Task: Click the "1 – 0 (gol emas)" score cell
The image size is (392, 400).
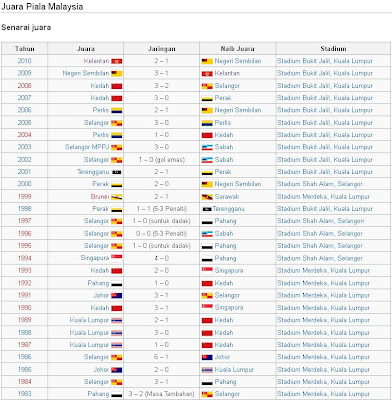Action: 162,160
